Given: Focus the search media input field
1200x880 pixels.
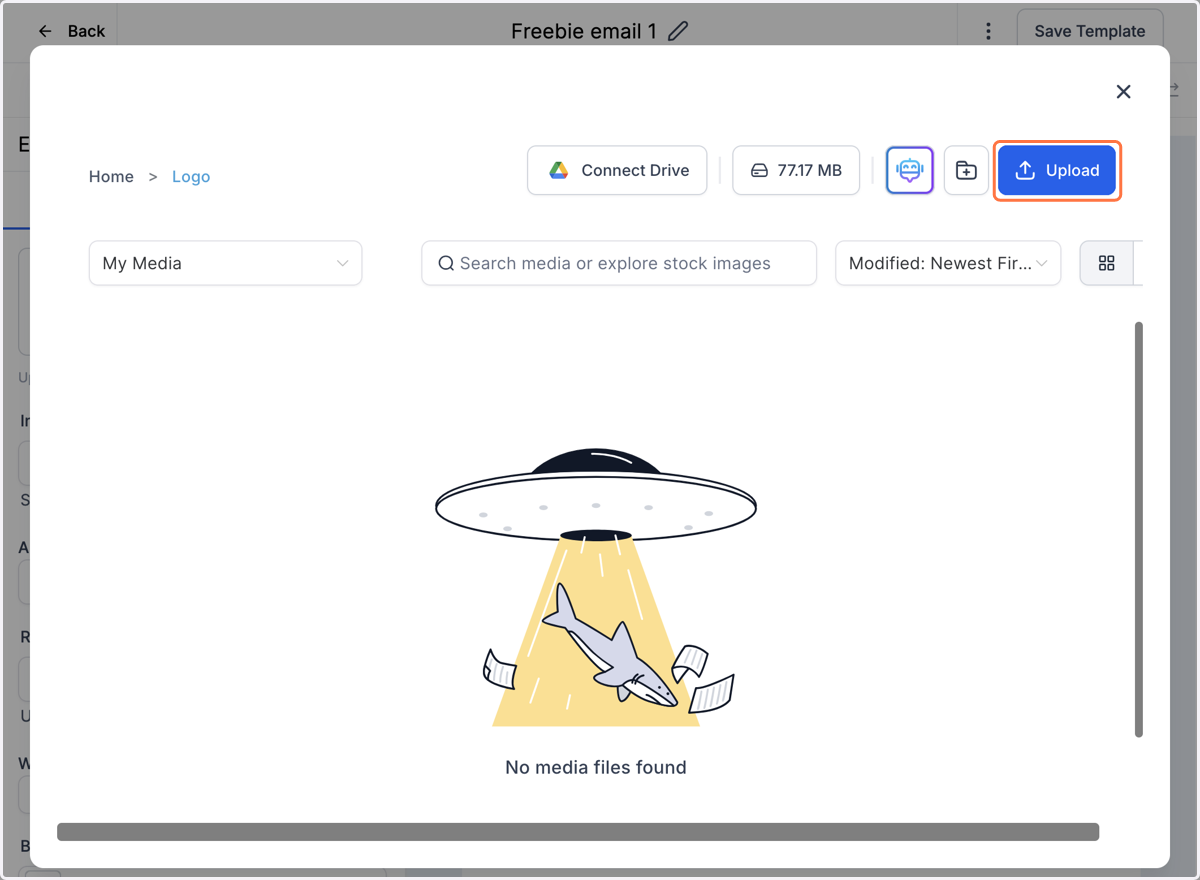Looking at the screenshot, I should pos(619,263).
